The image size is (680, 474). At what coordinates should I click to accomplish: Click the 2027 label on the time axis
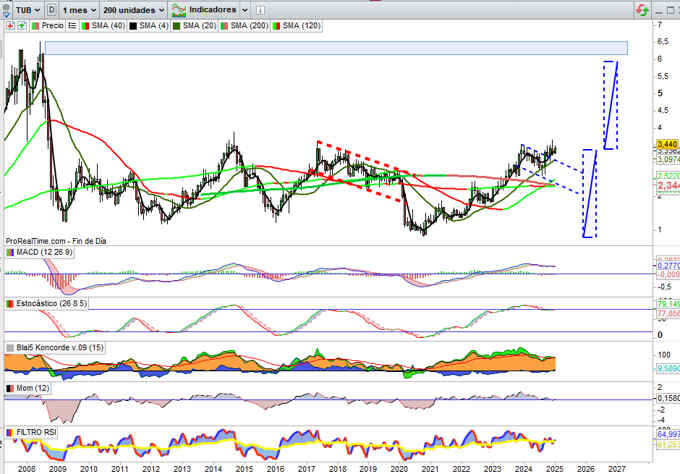617,469
